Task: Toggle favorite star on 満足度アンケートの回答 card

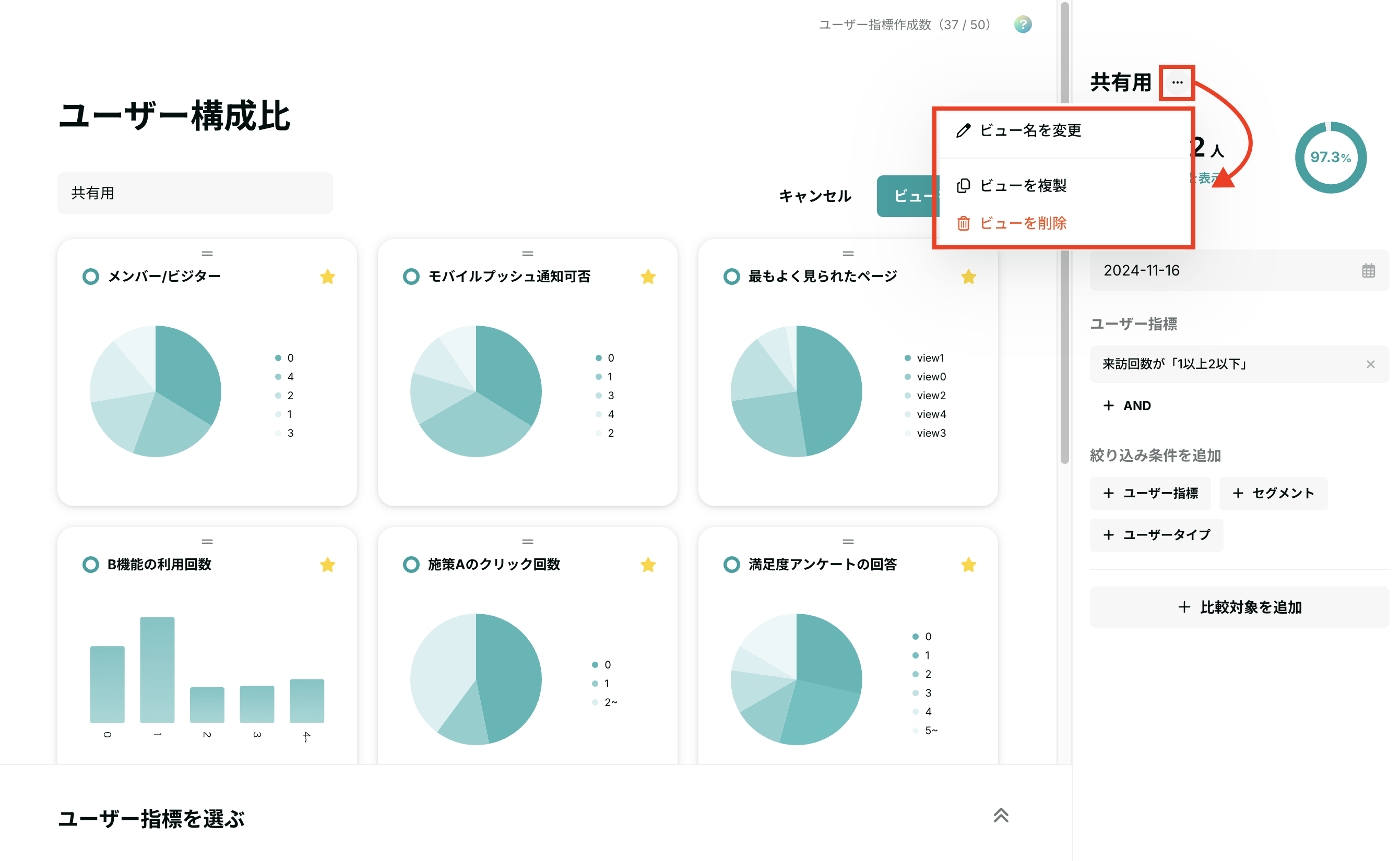Action: (968, 565)
